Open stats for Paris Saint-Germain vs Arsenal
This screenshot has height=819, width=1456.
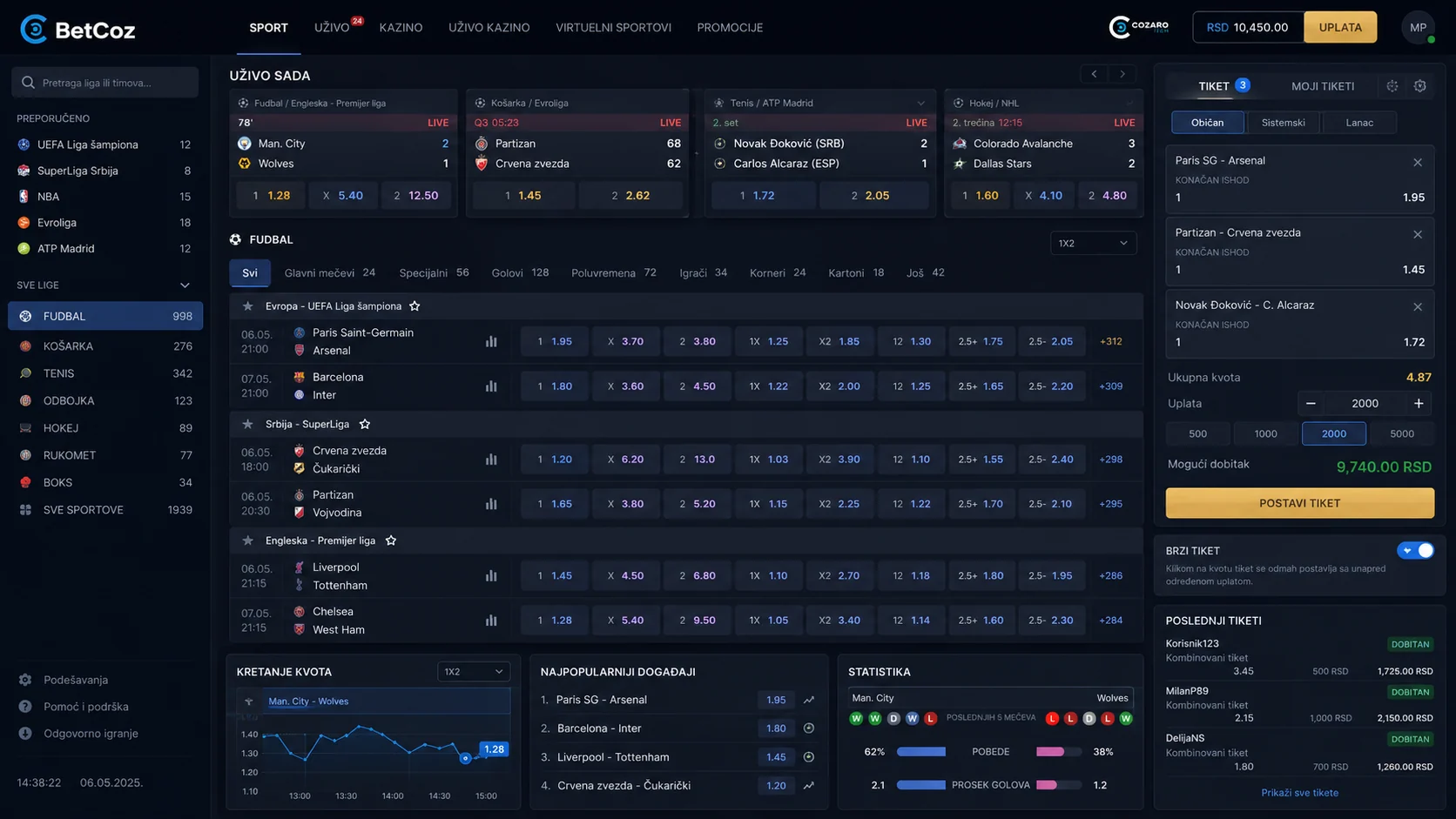[x=491, y=341]
